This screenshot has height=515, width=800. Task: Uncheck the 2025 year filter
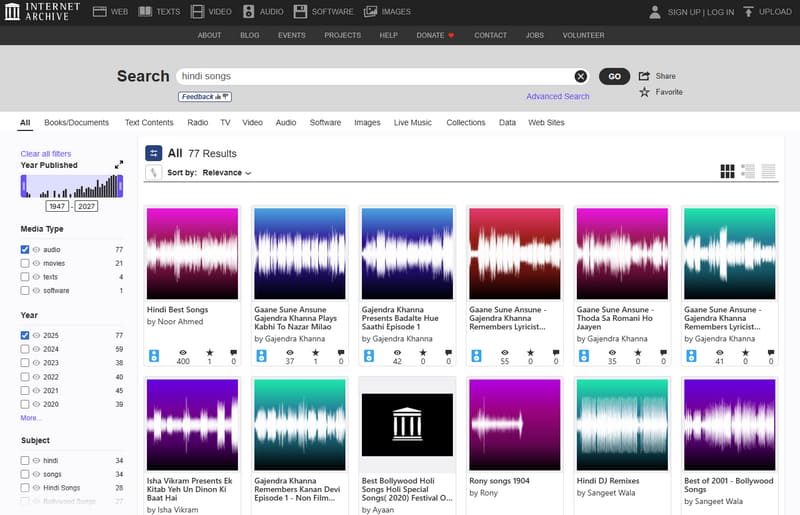[24, 335]
